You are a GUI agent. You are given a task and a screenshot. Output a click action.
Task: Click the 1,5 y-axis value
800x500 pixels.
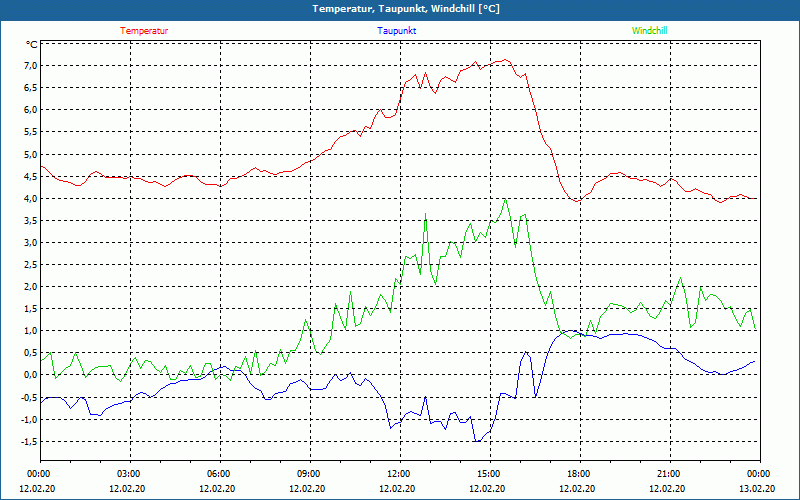pyautogui.click(x=31, y=309)
